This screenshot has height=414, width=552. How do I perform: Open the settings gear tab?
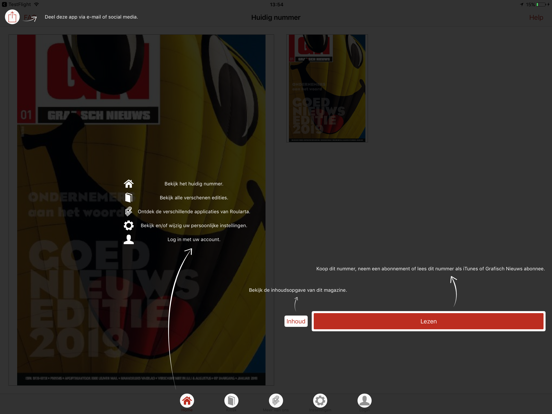[320, 401]
